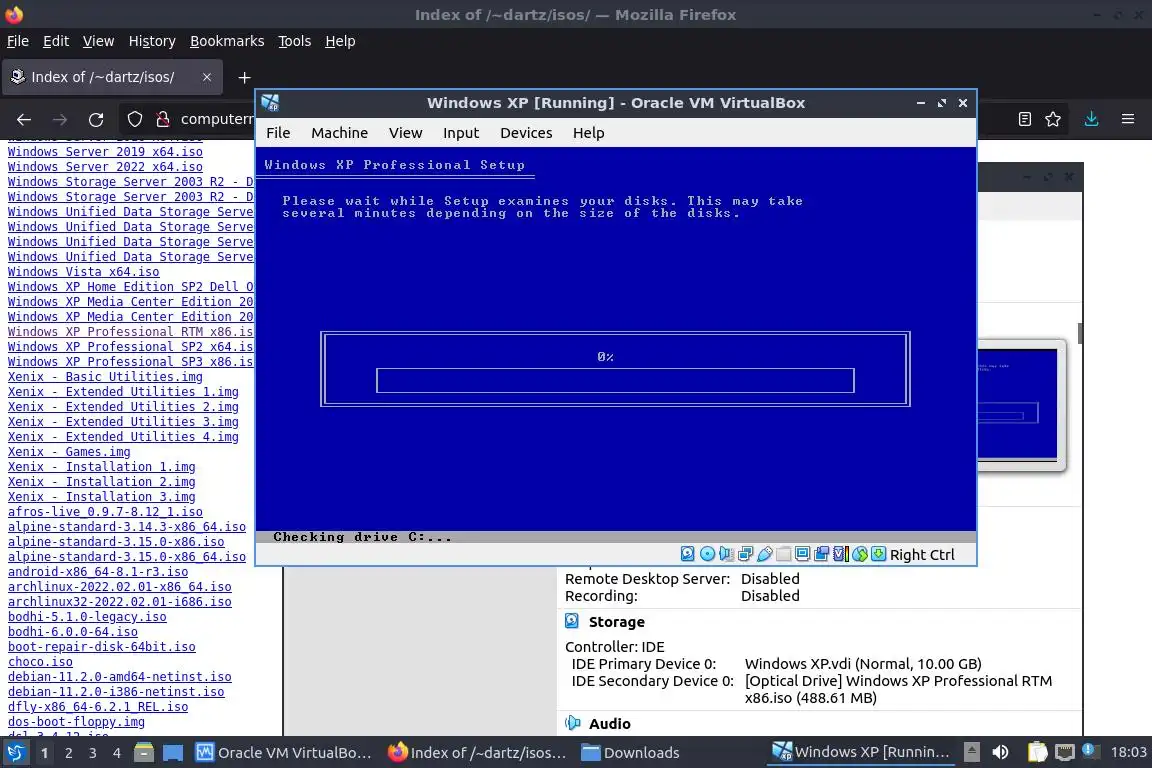Expand hidden tray icons arrow on taskbar
The height and width of the screenshot is (768, 1152).
(x=971, y=752)
